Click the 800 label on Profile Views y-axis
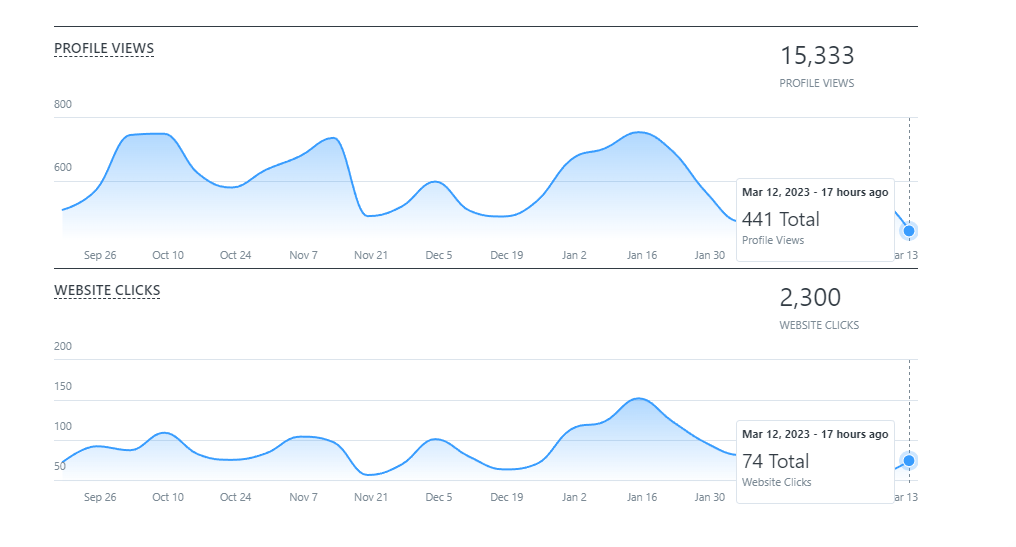This screenshot has height=547, width=1016. 63,104
